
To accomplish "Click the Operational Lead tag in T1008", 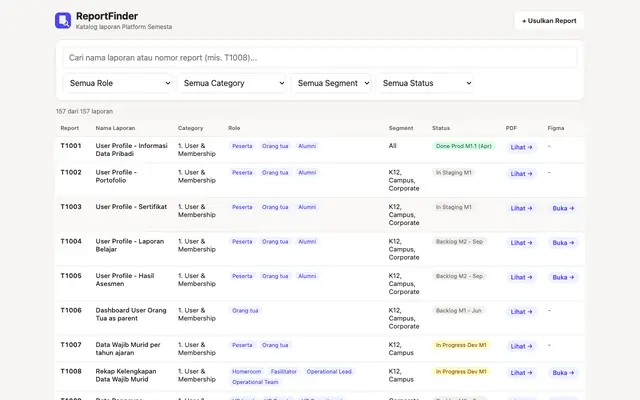I will click(x=329, y=372).
